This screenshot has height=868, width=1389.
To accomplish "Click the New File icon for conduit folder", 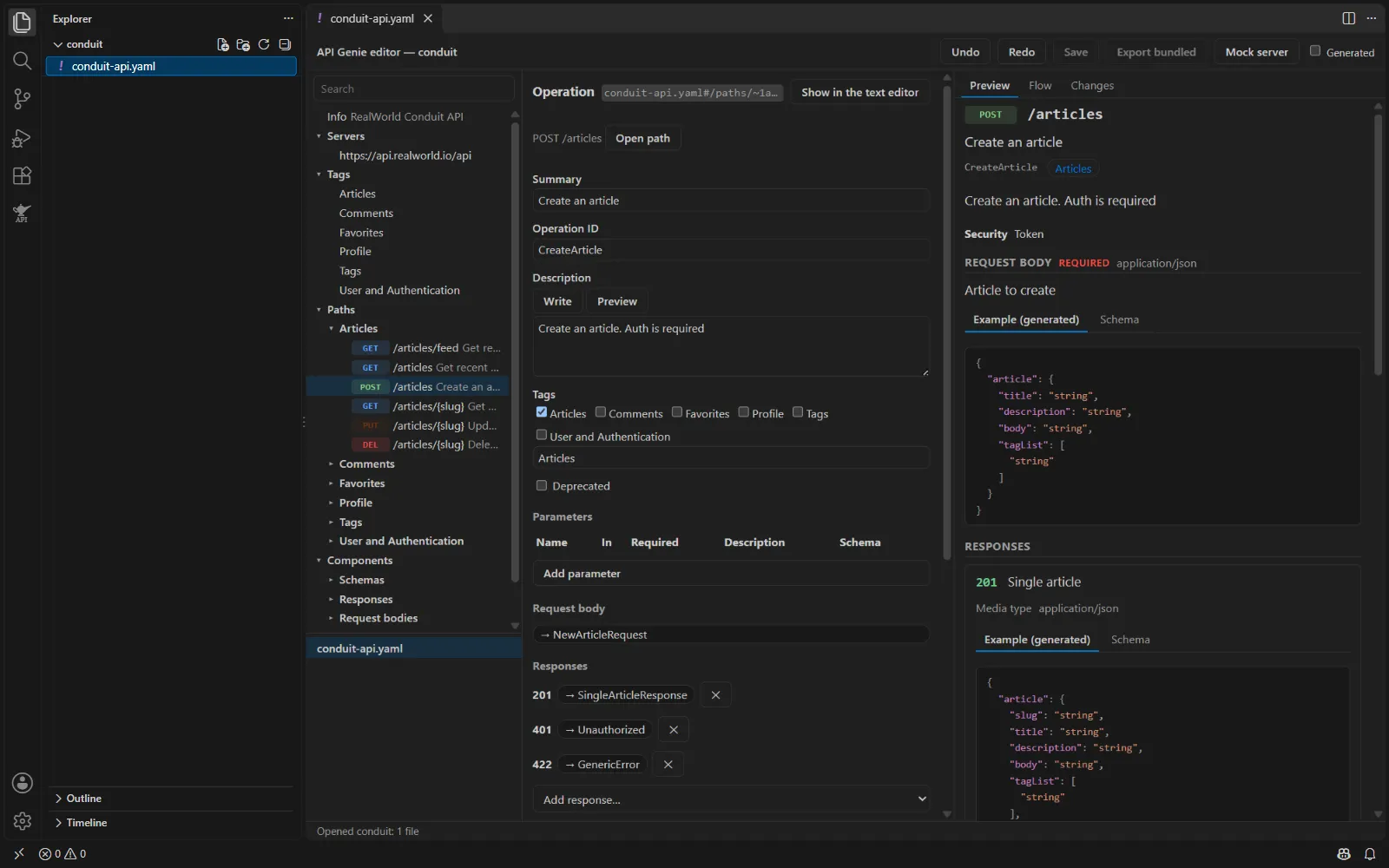I will click(x=223, y=44).
